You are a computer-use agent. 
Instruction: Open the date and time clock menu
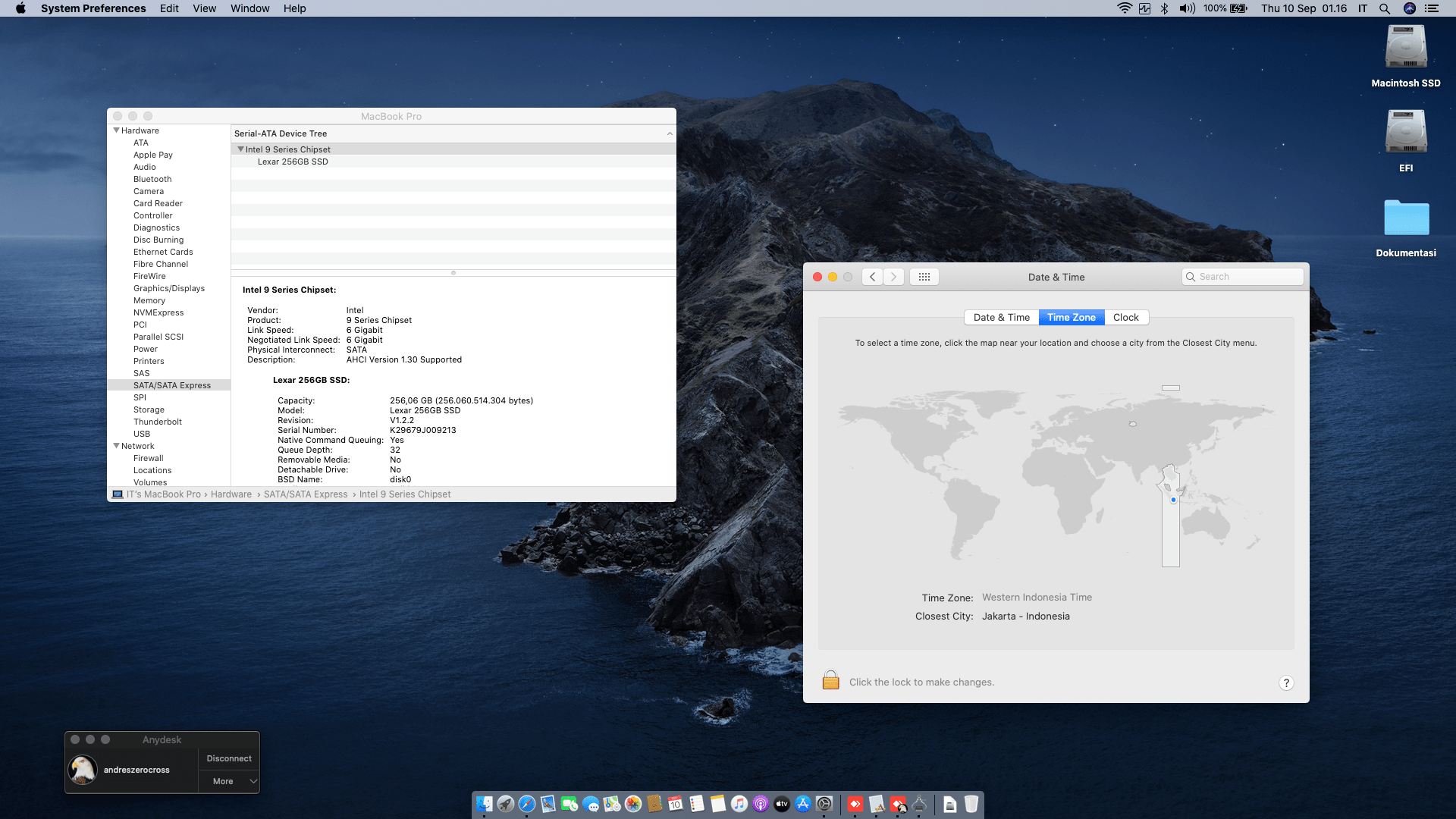pos(1304,8)
